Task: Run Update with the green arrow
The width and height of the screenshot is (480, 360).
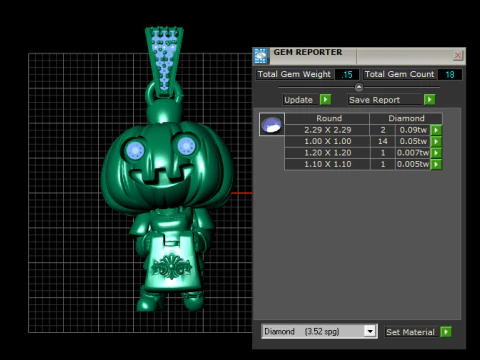Action: pyautogui.click(x=325, y=99)
